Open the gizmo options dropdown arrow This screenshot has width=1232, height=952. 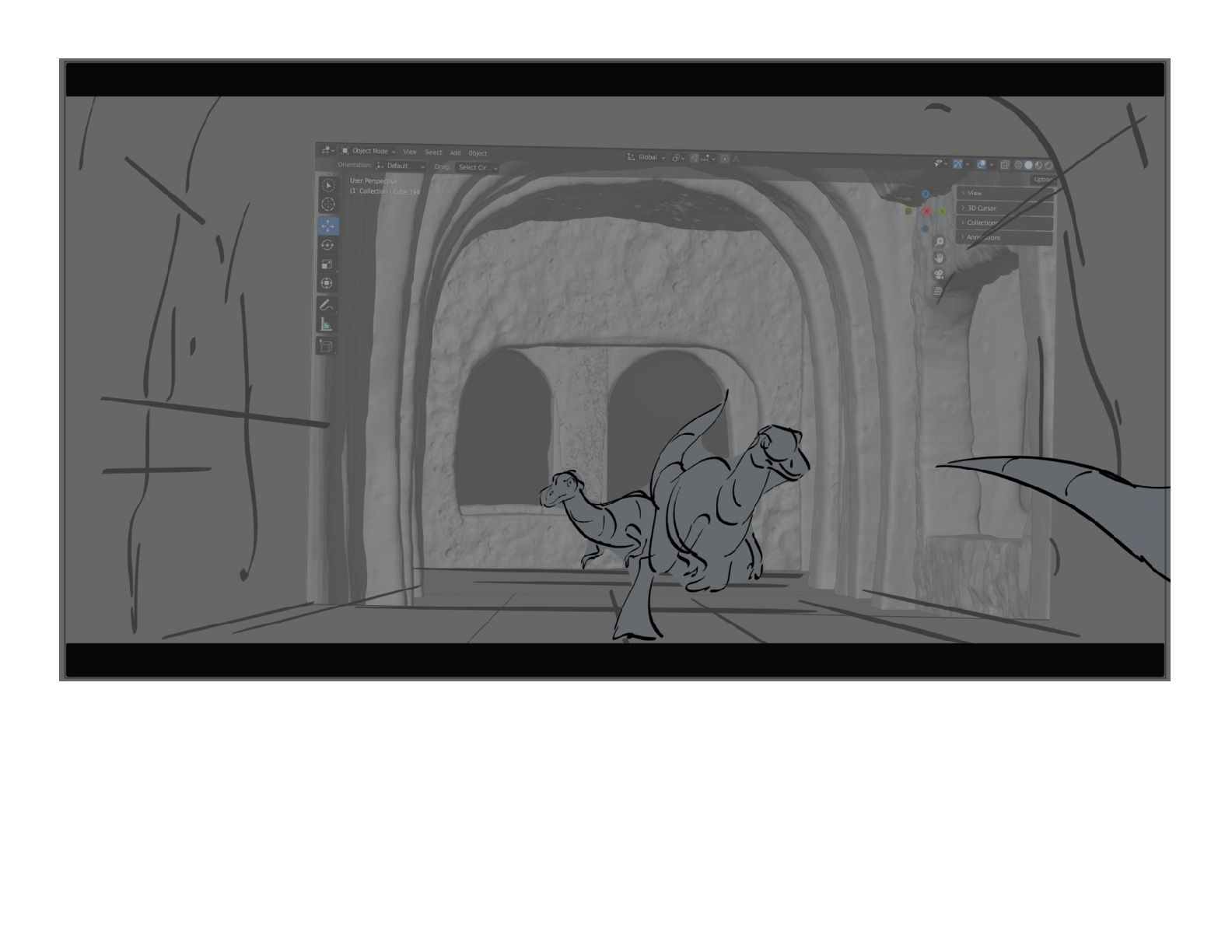968,164
